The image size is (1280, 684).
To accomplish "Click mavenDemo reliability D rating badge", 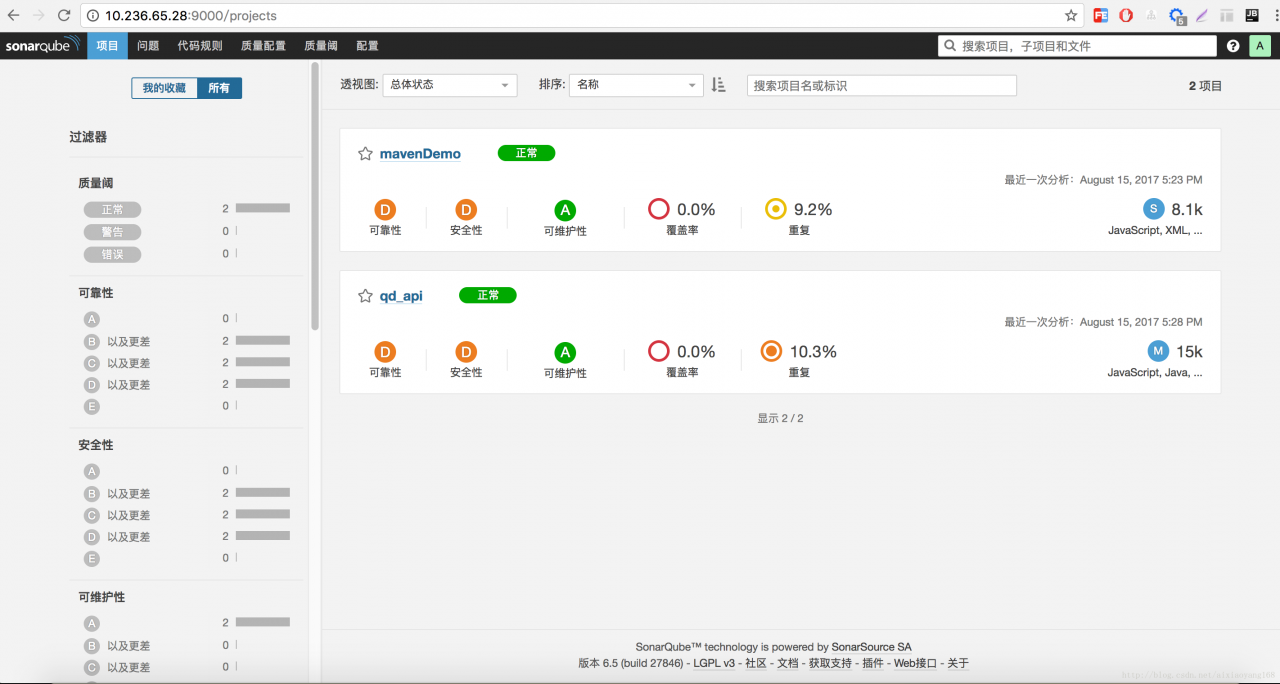I will click(385, 210).
